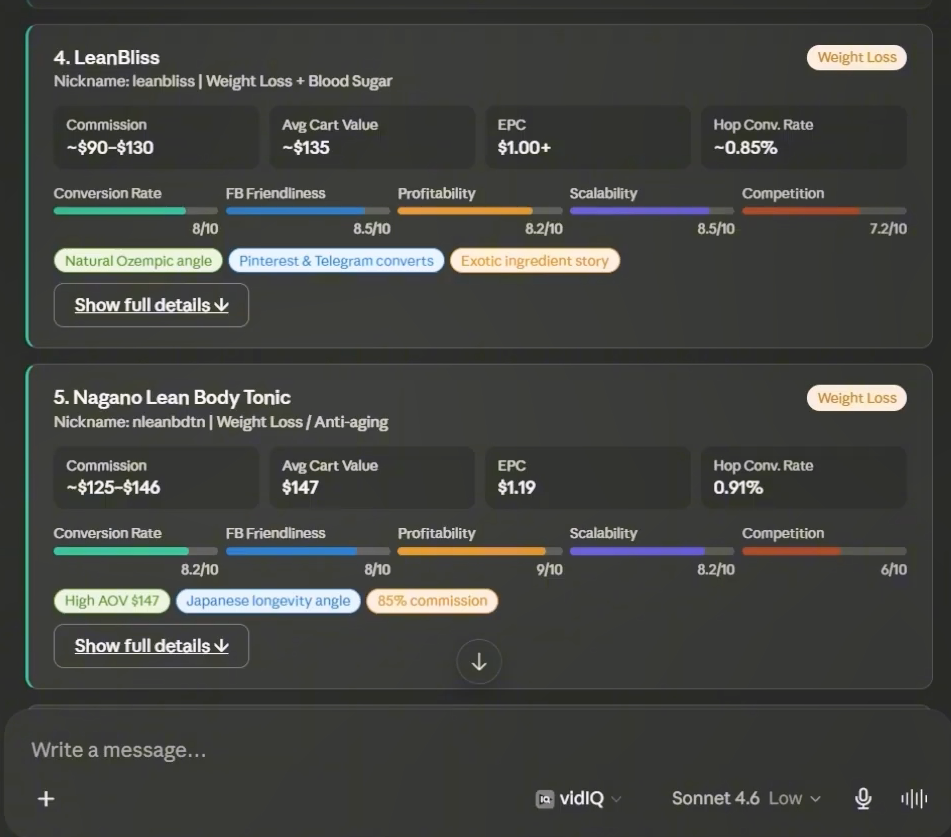Start dictation with the microphone icon
This screenshot has height=837, width=951.
click(x=863, y=798)
